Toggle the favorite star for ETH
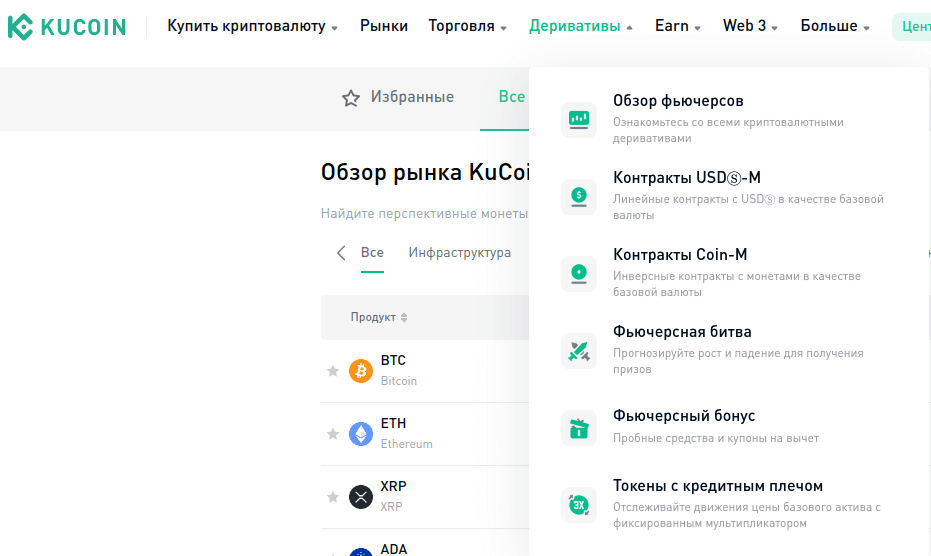The image size is (931, 556). click(333, 434)
